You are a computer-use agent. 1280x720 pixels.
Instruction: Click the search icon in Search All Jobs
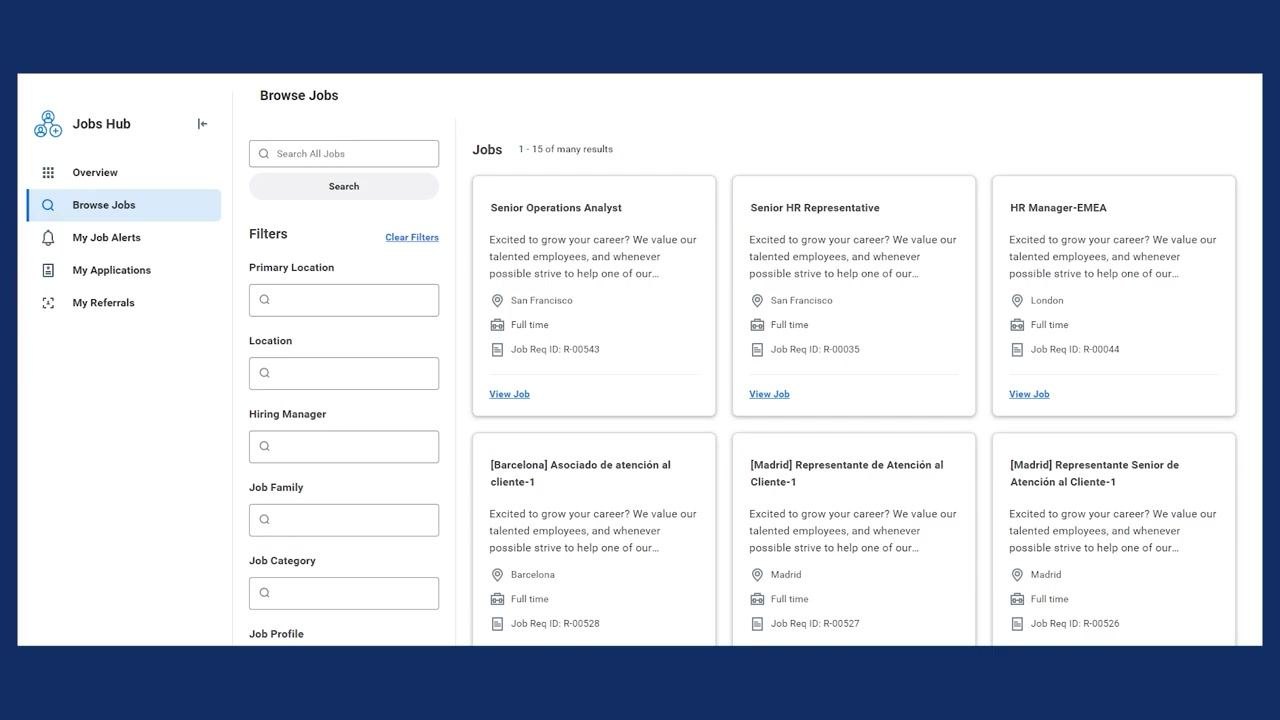point(264,154)
